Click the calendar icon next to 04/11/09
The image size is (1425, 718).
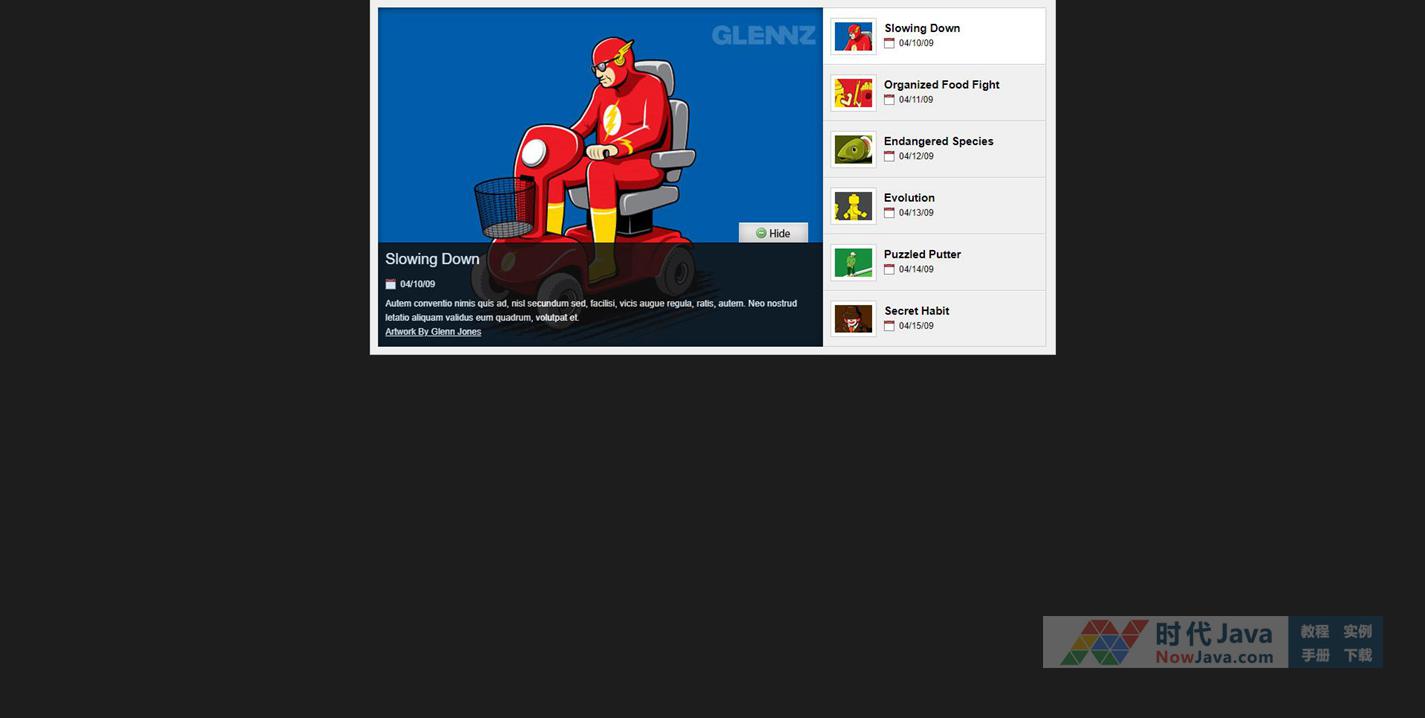(889, 100)
